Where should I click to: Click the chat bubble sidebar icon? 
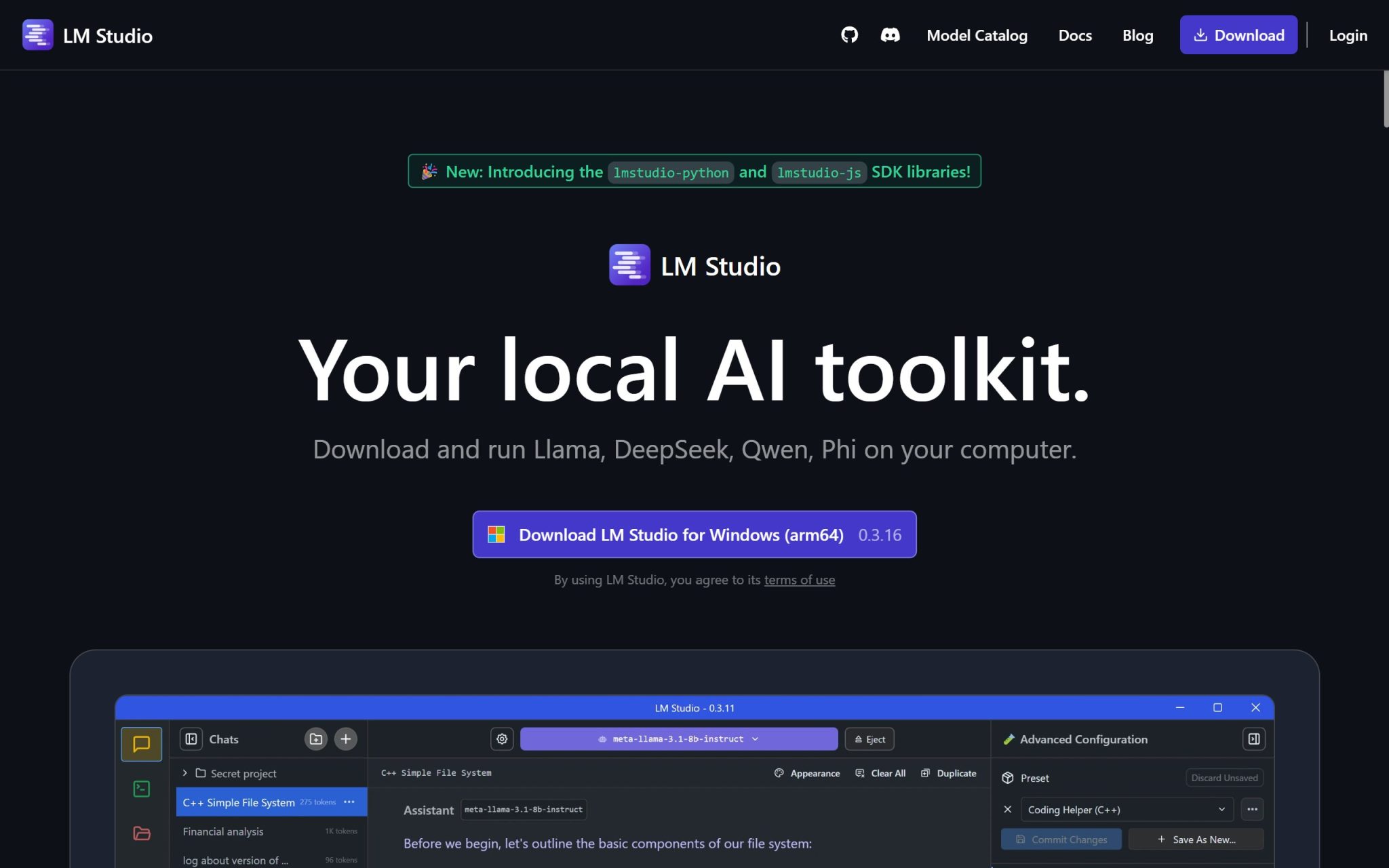(141, 744)
